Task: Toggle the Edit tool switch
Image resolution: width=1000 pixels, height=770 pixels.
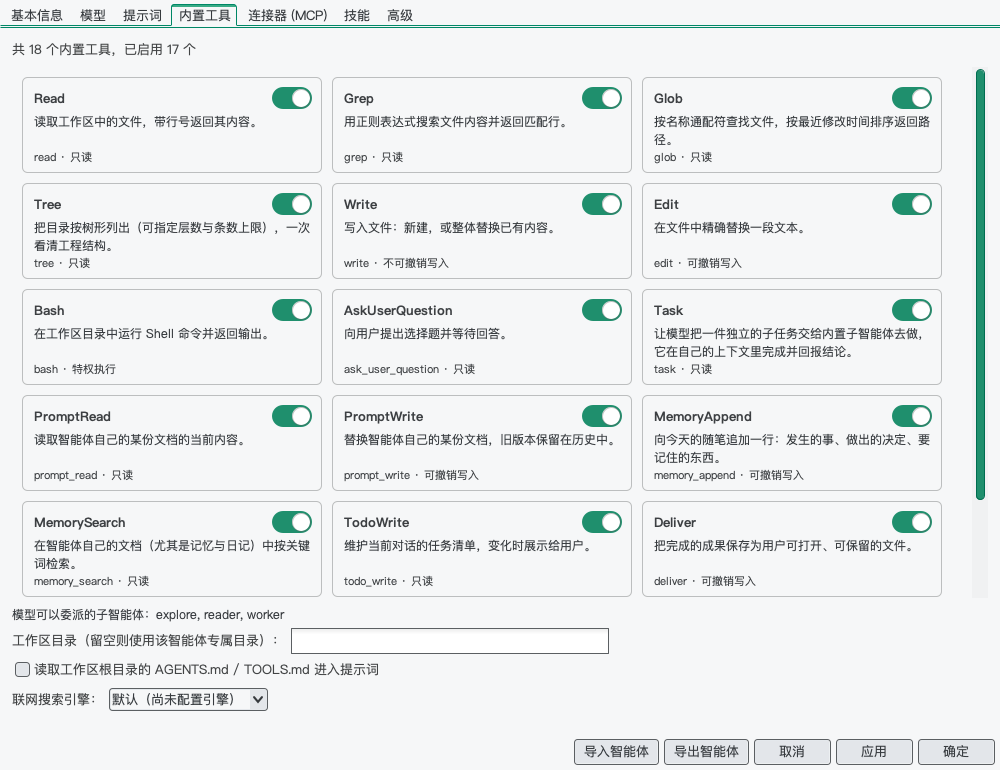Action: 911,204
